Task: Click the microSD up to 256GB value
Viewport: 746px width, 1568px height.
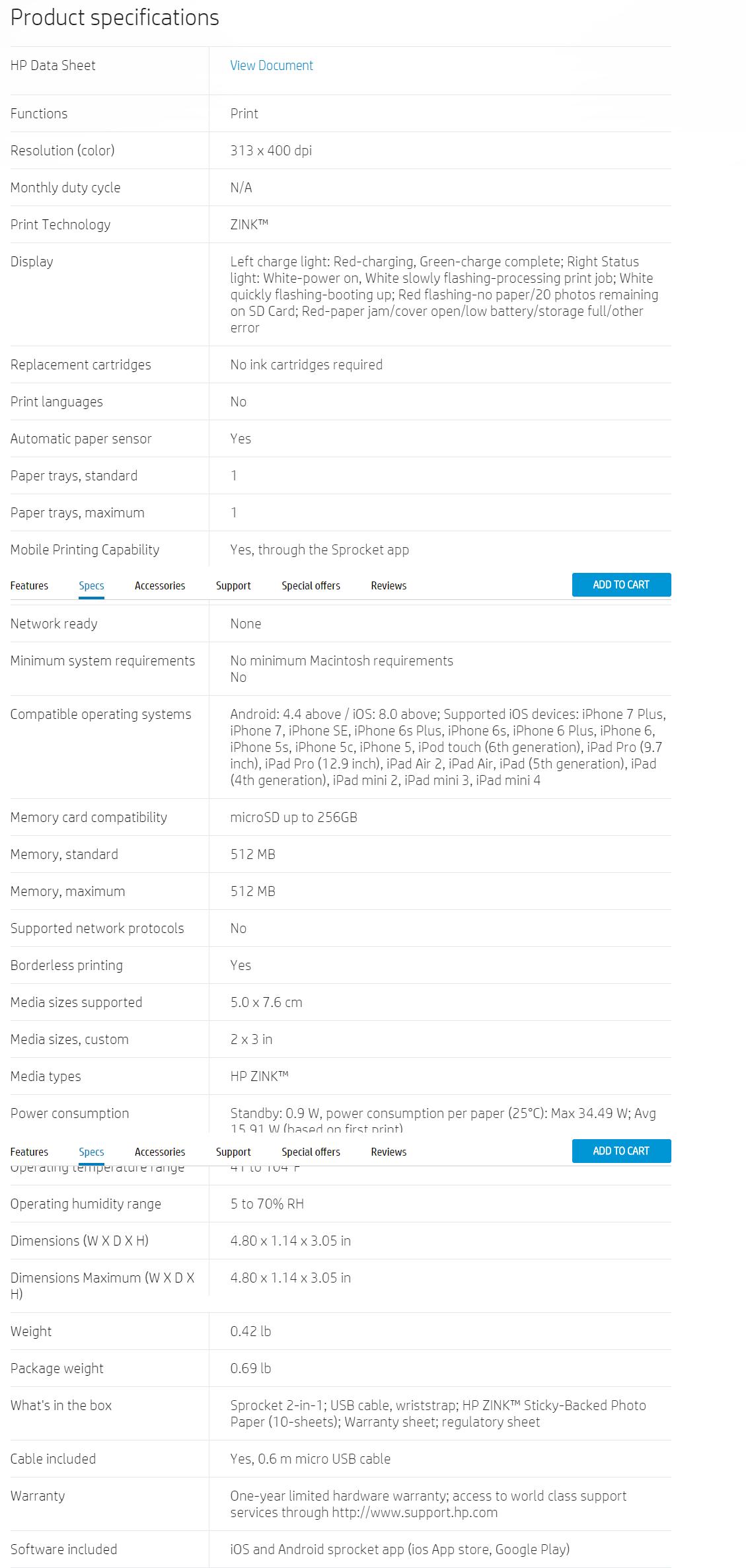Action: pos(293,817)
